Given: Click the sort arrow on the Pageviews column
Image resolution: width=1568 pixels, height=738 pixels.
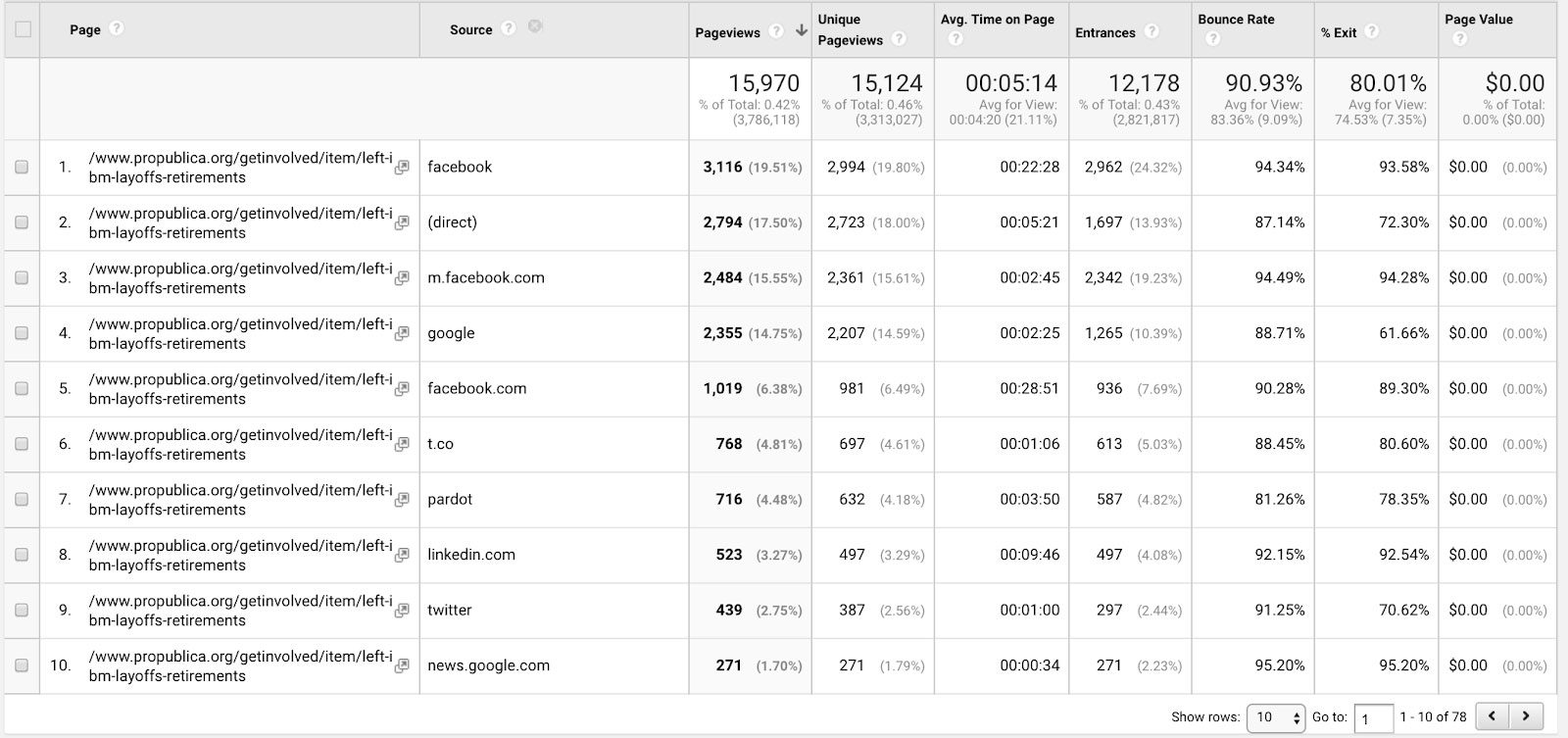Looking at the screenshot, I should point(801,31).
